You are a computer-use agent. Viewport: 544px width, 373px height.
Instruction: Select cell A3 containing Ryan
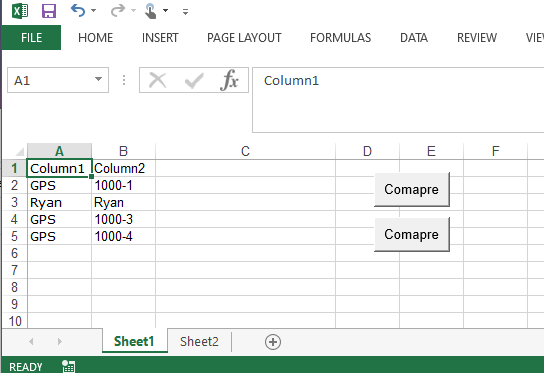(x=59, y=202)
